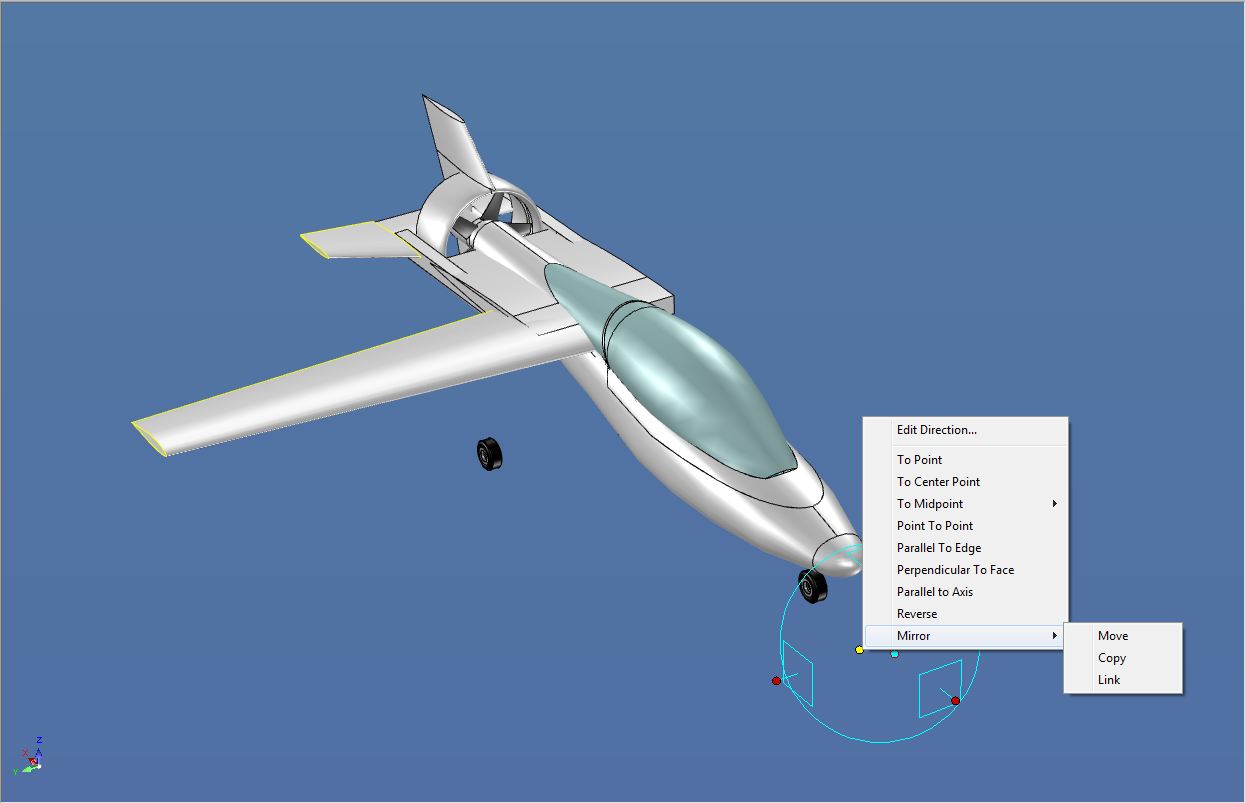This screenshot has height=803, width=1245.
Task: Select Point To Point from the menu
Action: coord(934,525)
